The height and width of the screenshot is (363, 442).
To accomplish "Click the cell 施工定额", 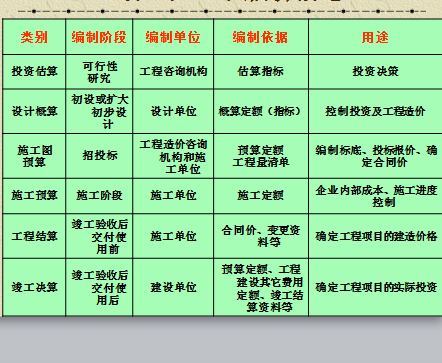I will click(261, 196).
